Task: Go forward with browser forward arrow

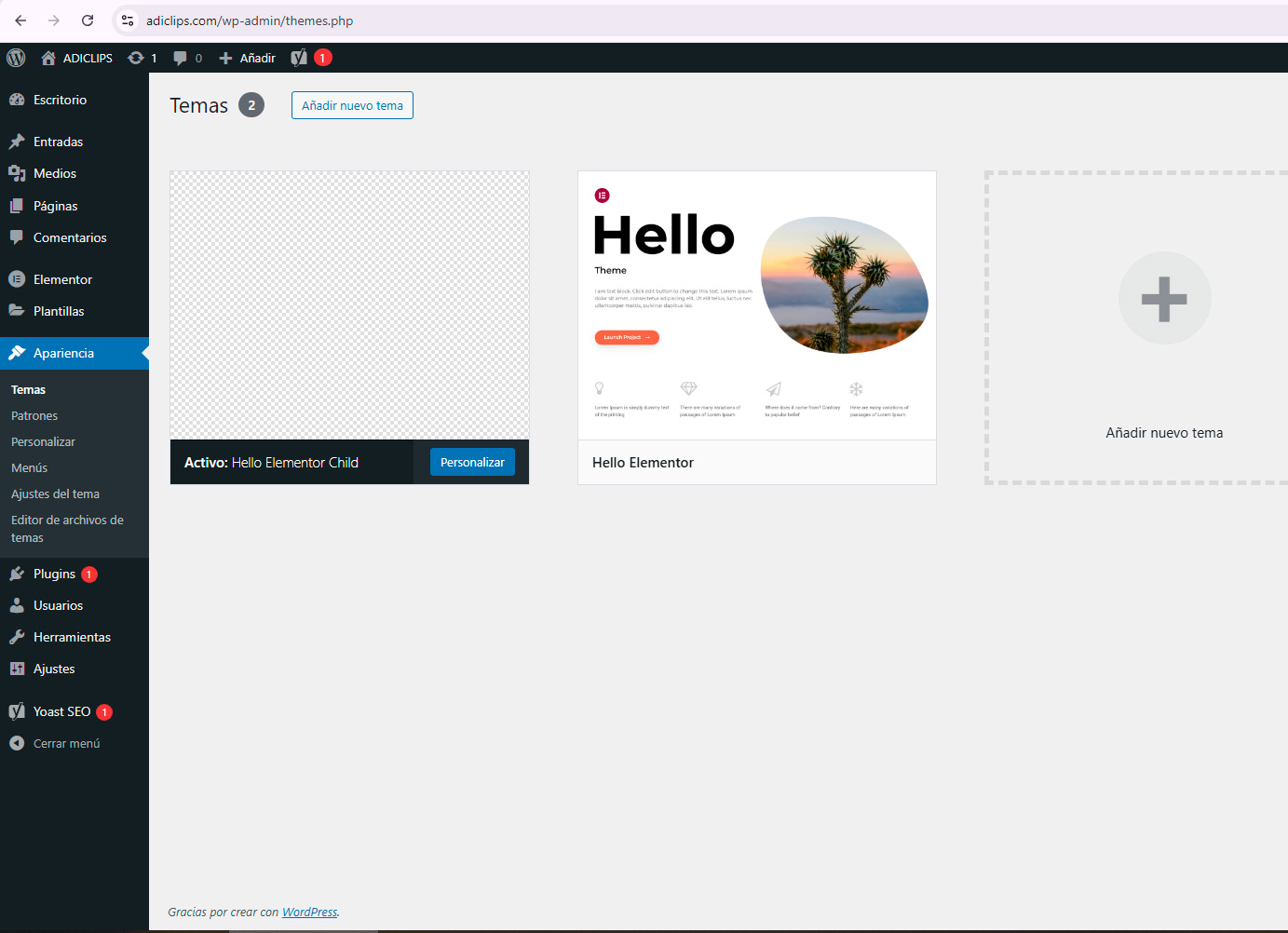Action: (54, 20)
